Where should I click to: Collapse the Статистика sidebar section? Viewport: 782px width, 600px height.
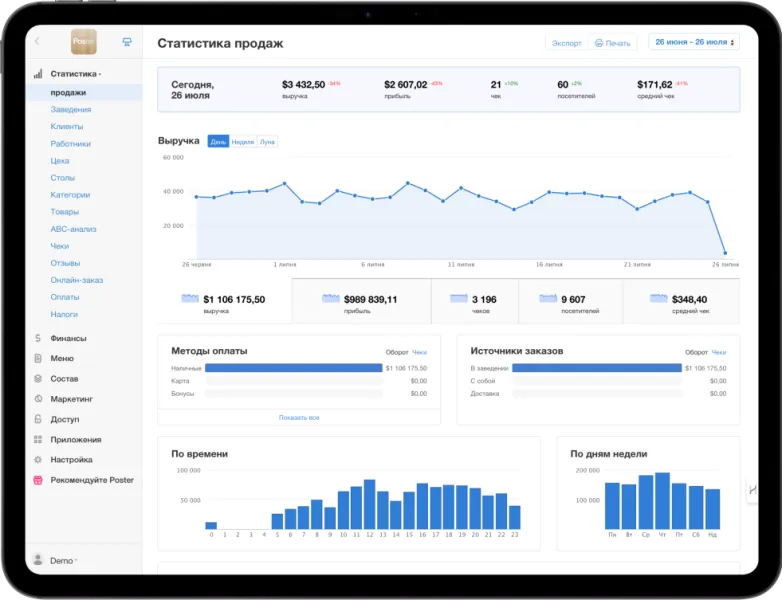pyautogui.click(x=75, y=74)
